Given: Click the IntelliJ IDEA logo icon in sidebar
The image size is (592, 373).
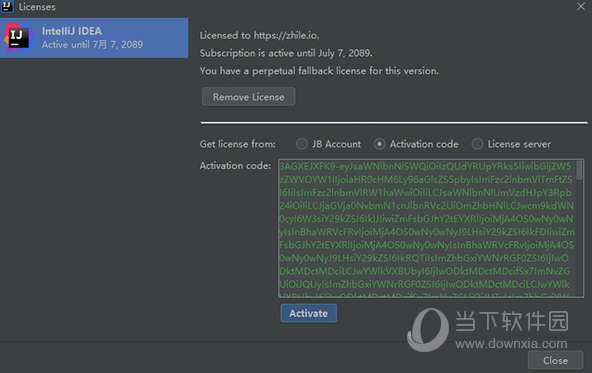Looking at the screenshot, I should pos(17,38).
